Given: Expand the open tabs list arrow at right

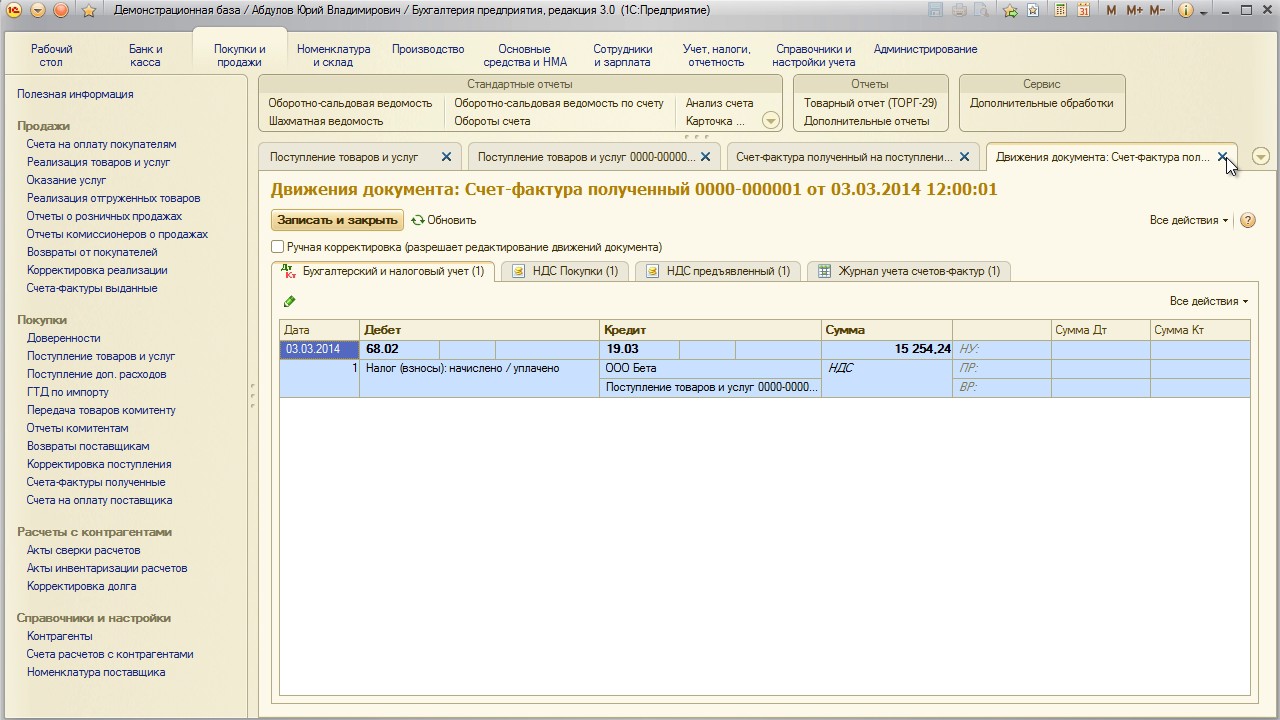Looking at the screenshot, I should (1261, 157).
